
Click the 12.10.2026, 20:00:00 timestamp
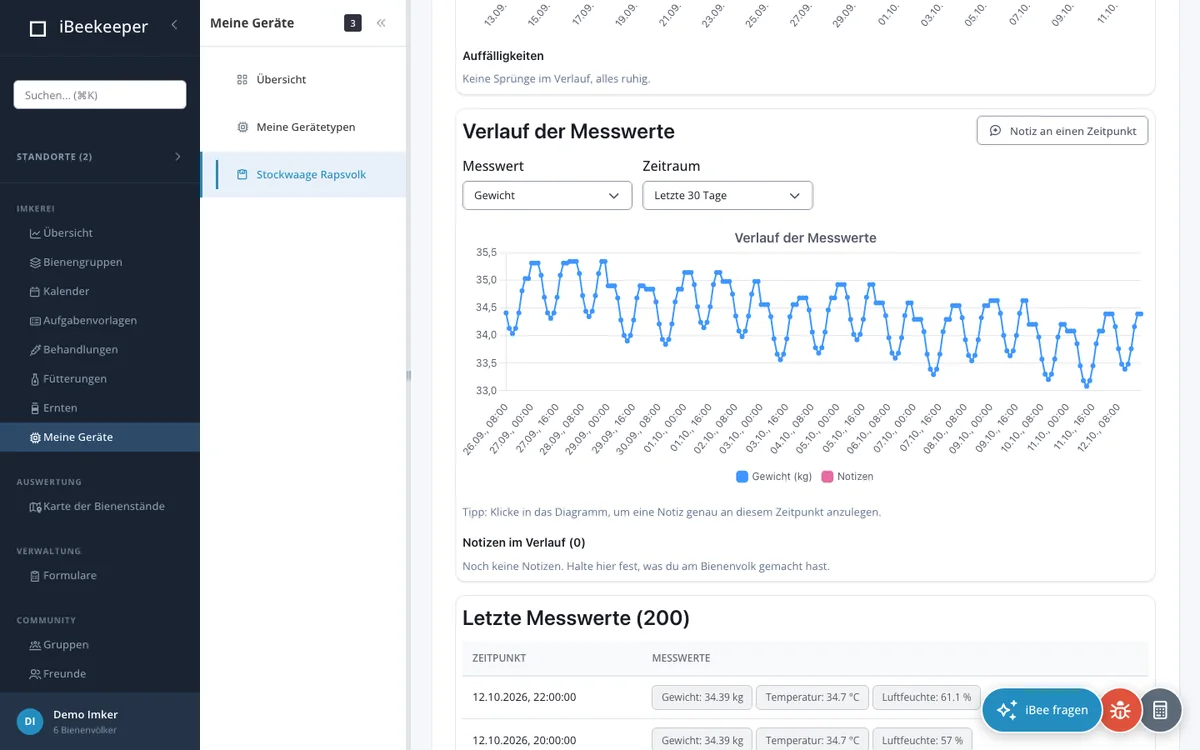(524, 740)
